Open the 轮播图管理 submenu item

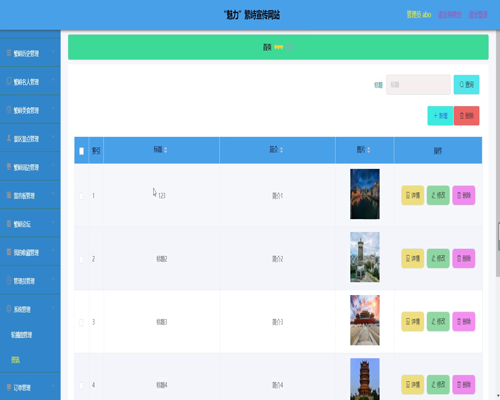[x=21, y=335]
